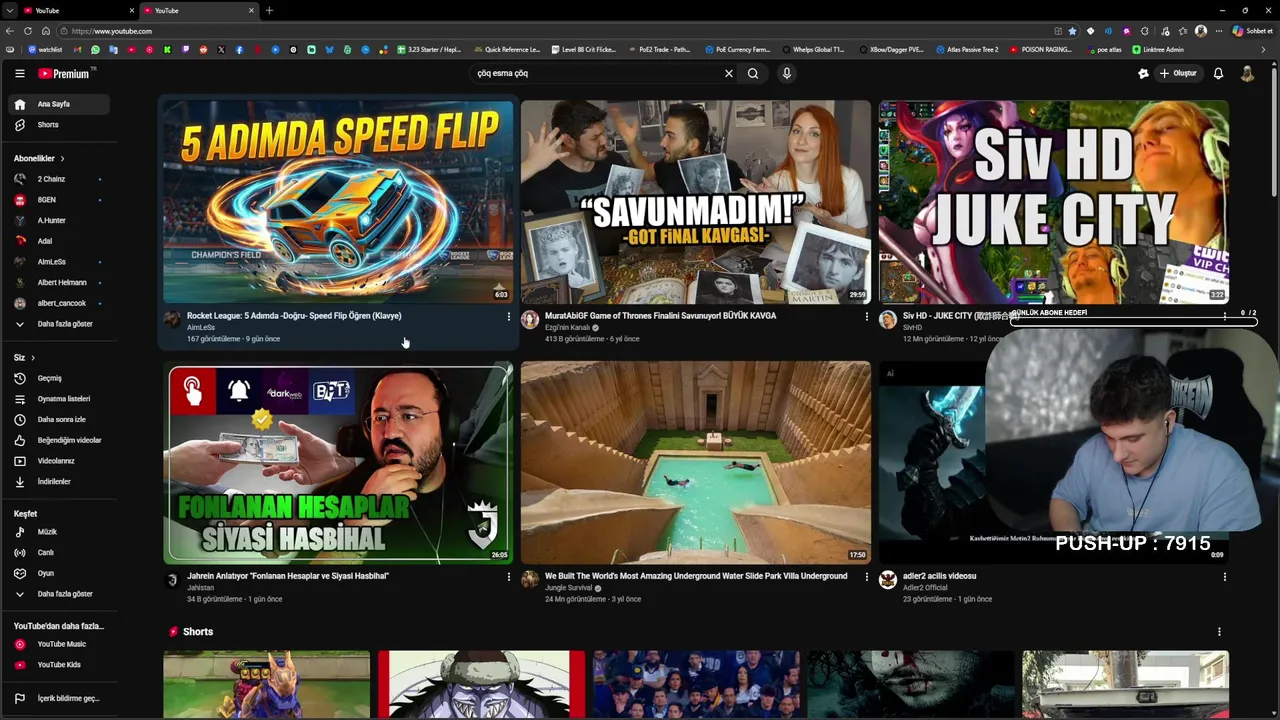Open Oyun gaming section

59,573
